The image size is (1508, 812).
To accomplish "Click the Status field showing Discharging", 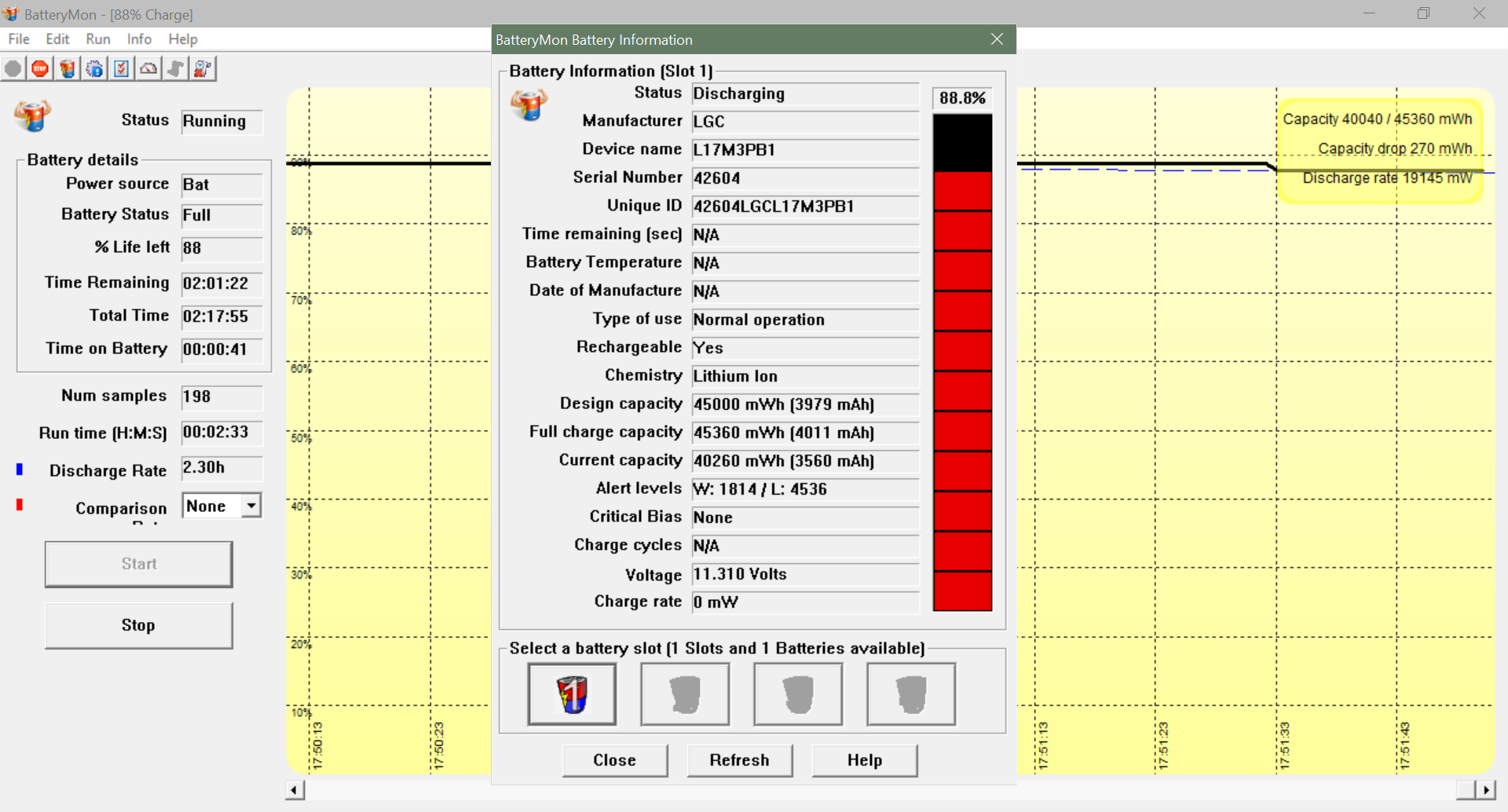I will coord(805,94).
